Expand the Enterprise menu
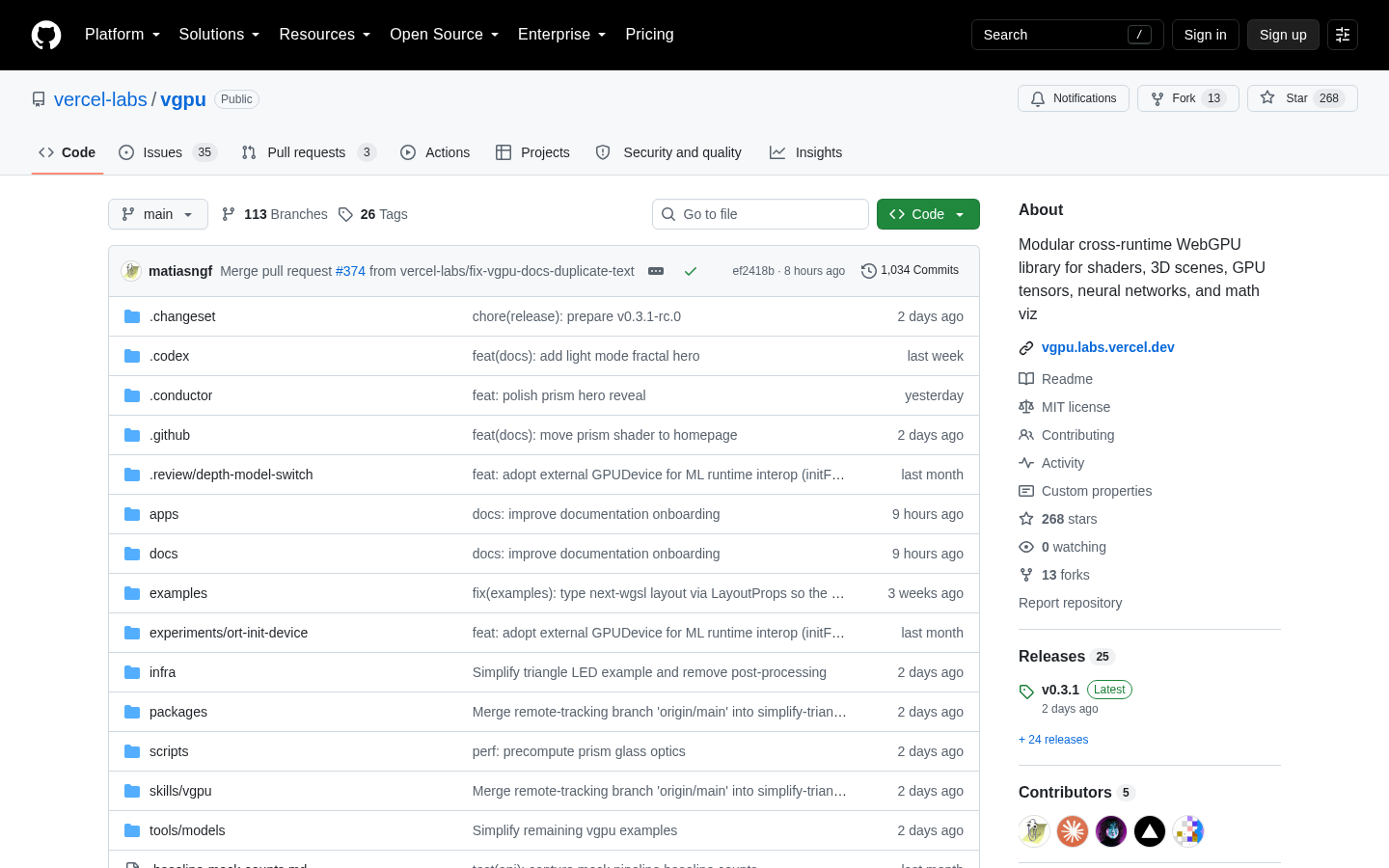Viewport: 1389px width, 868px height. point(561,35)
